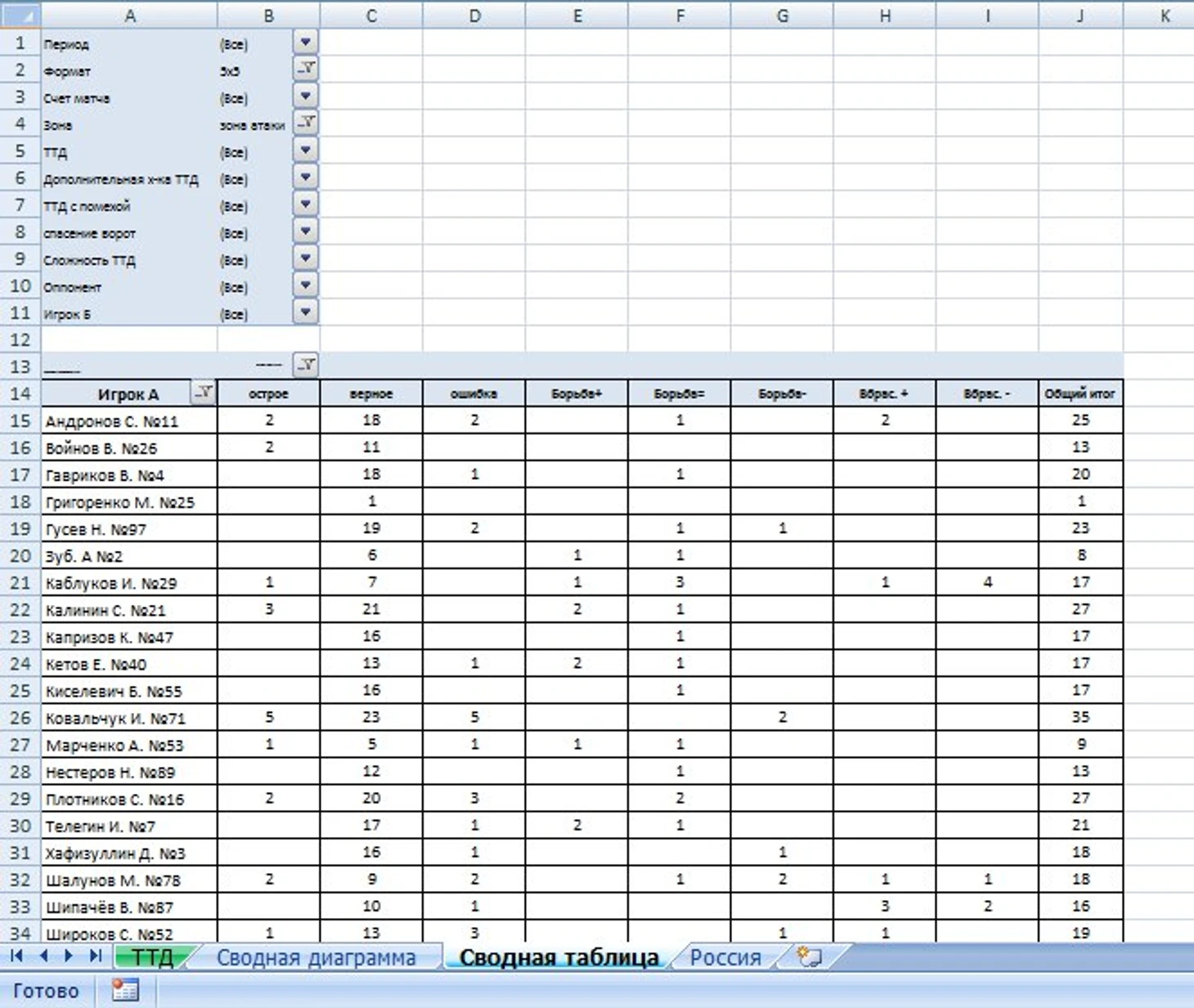Click the Insert Worksheet tab icon
This screenshot has width=1194, height=1008.
(809, 956)
